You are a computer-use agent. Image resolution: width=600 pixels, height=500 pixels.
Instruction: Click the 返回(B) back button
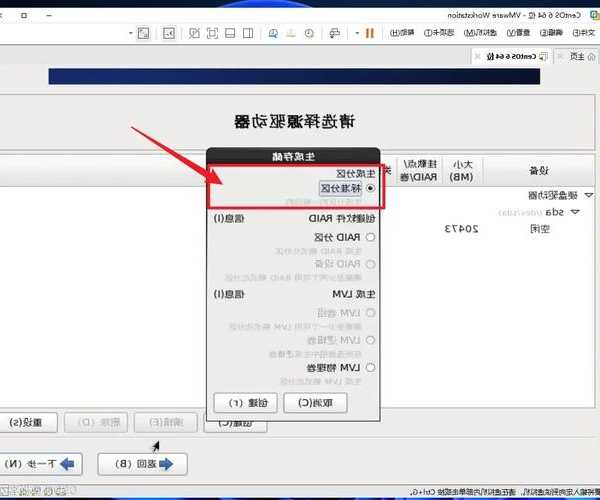(x=142, y=464)
